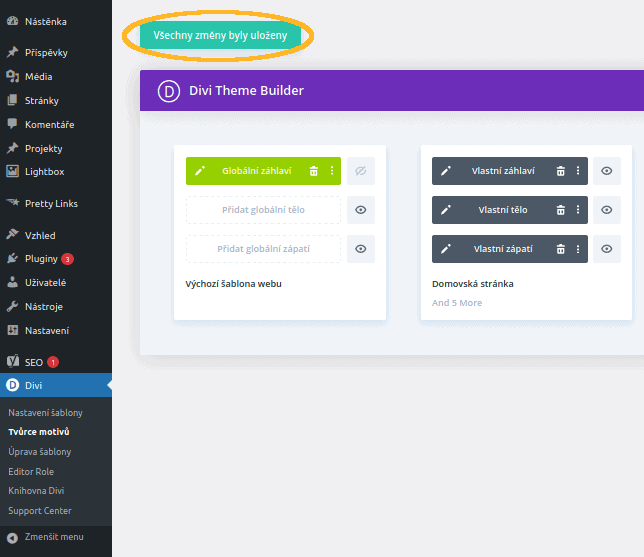Viewport: 644px width, 557px height.
Task: Click the Stránky pages icon
Action: click(x=13, y=100)
